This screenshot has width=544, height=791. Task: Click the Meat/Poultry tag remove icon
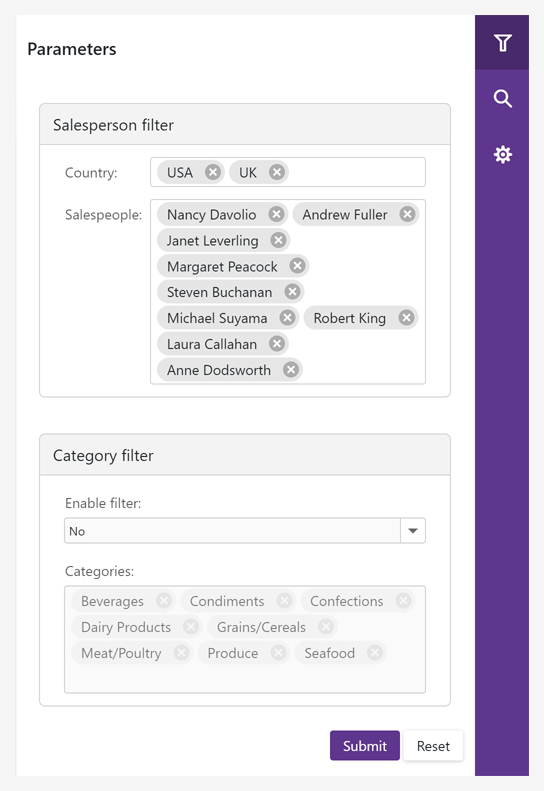[x=181, y=653]
